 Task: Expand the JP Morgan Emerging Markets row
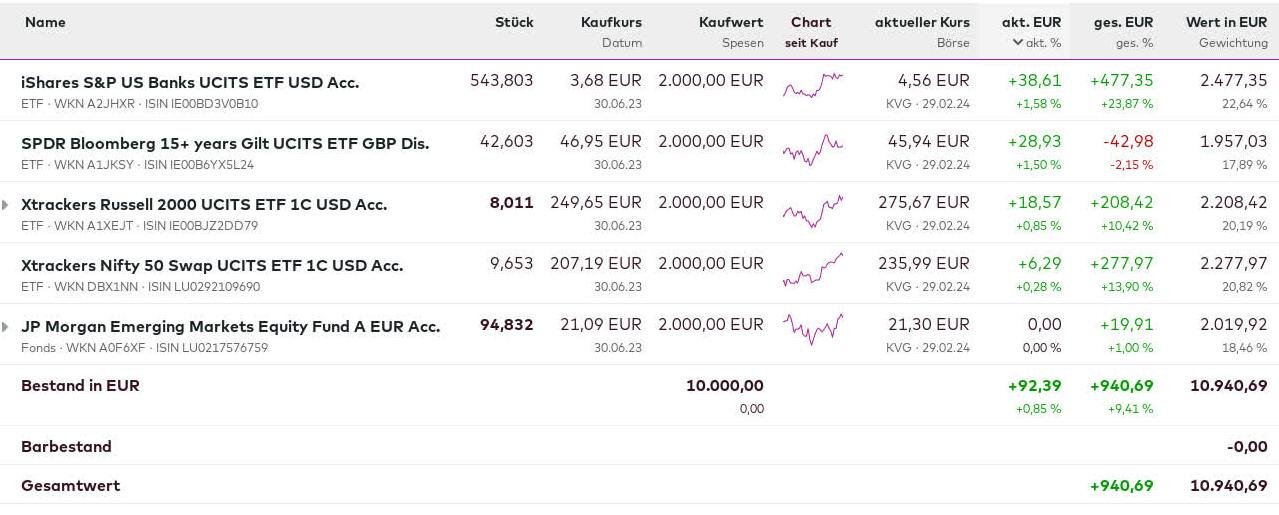tap(6, 327)
